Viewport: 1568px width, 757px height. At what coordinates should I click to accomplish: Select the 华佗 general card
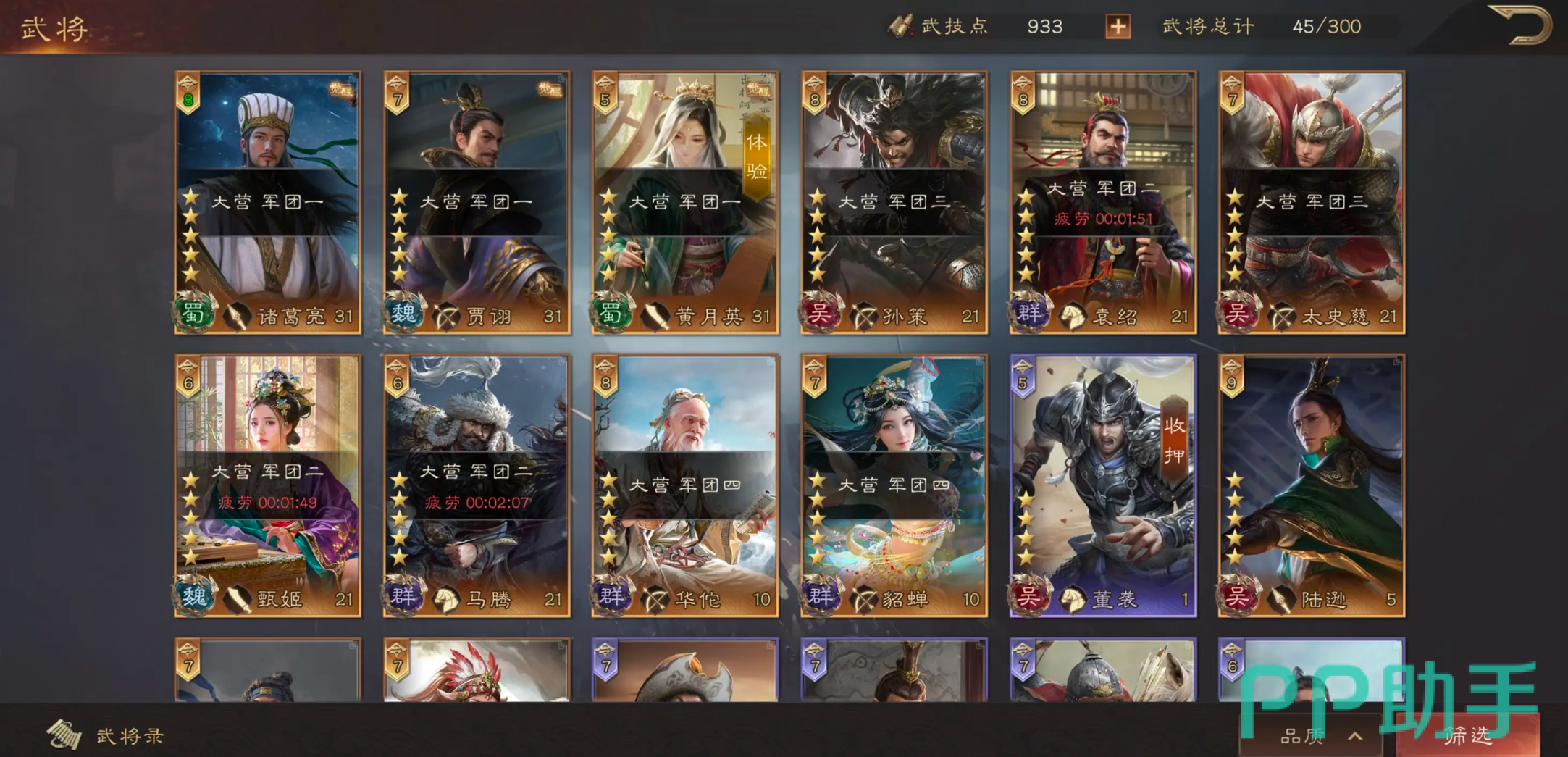(x=685, y=486)
